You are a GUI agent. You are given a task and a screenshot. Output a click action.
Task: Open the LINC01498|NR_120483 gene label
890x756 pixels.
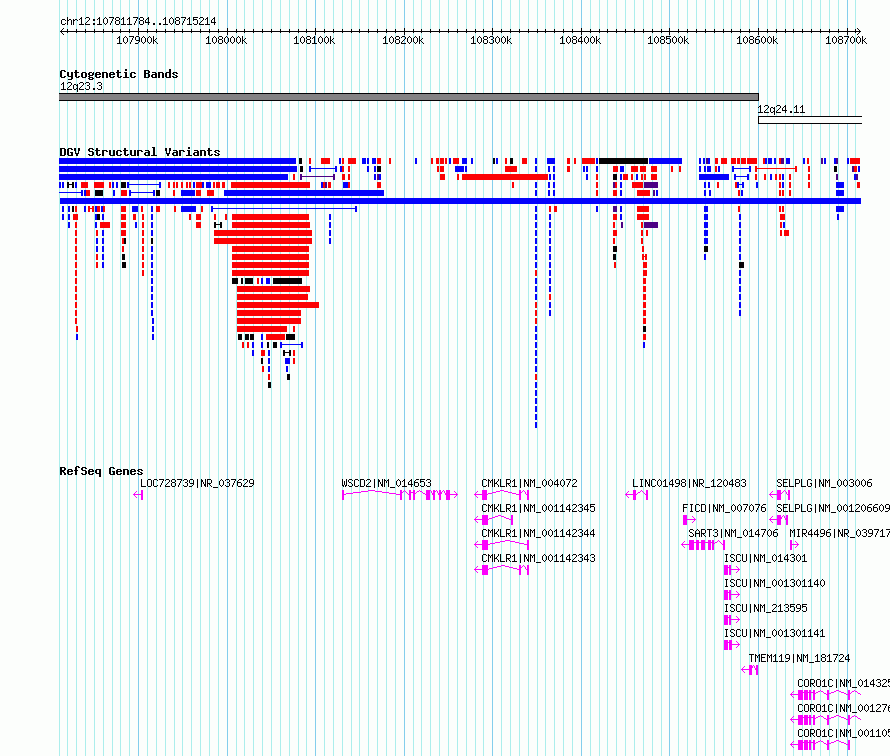coord(690,483)
